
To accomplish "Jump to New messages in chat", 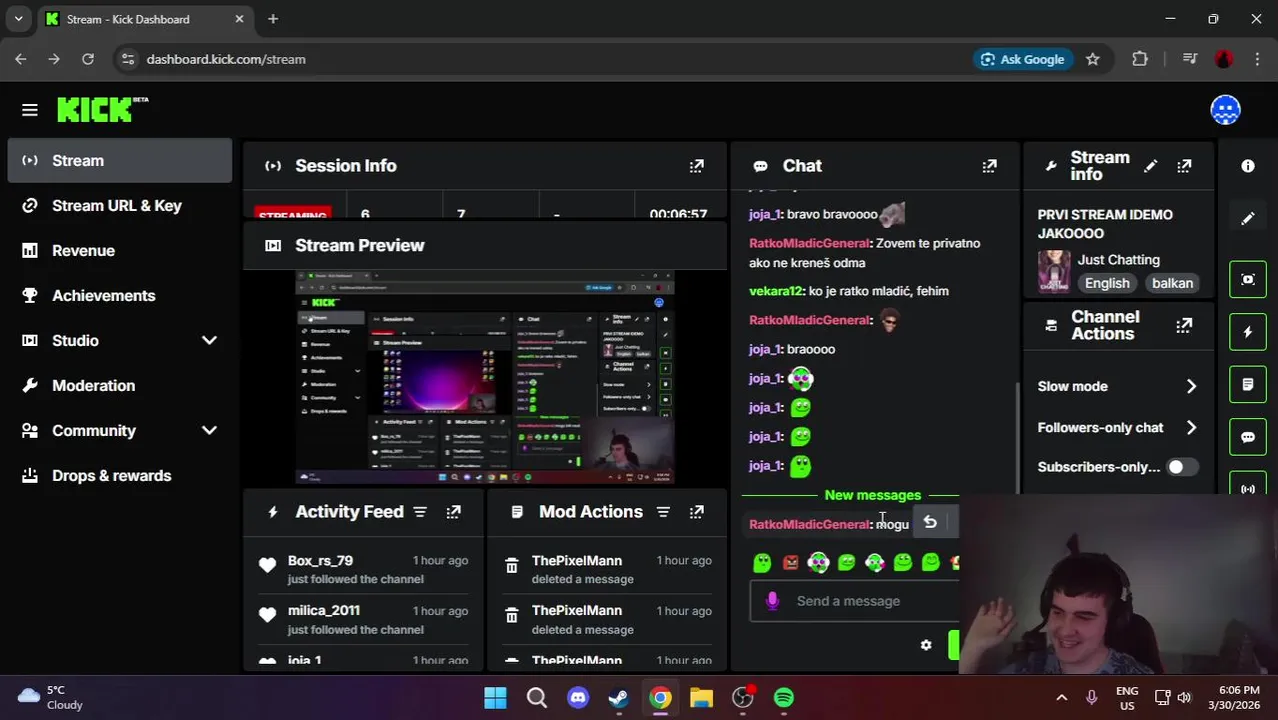I will pos(872,495).
